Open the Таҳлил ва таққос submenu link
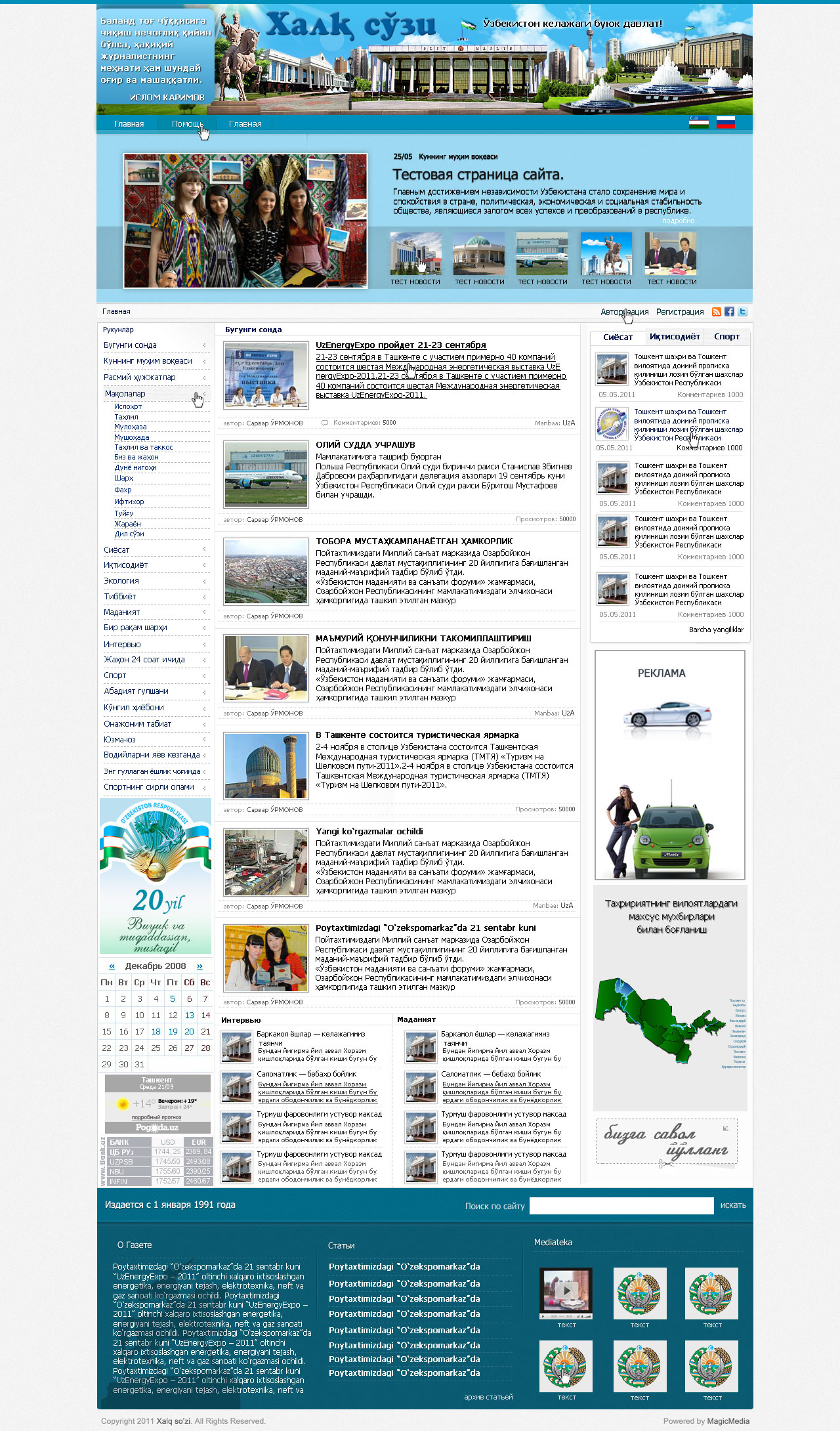840x1431 pixels. pos(144,448)
